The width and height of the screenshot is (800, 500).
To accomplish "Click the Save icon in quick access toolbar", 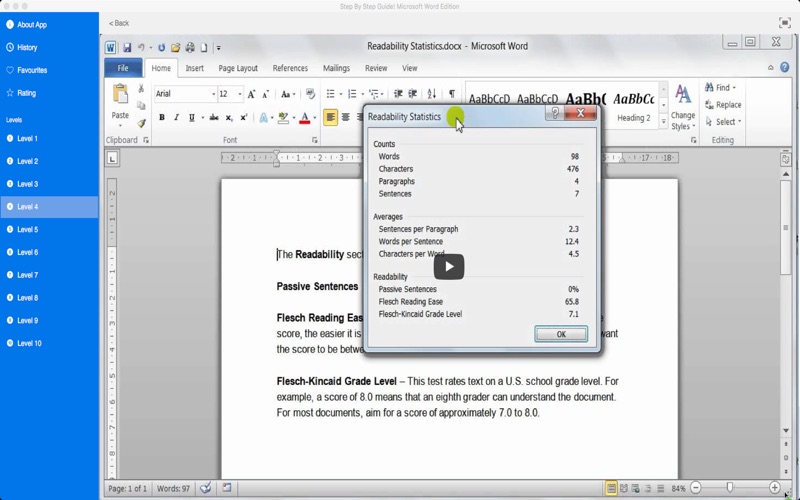I will click(x=127, y=47).
